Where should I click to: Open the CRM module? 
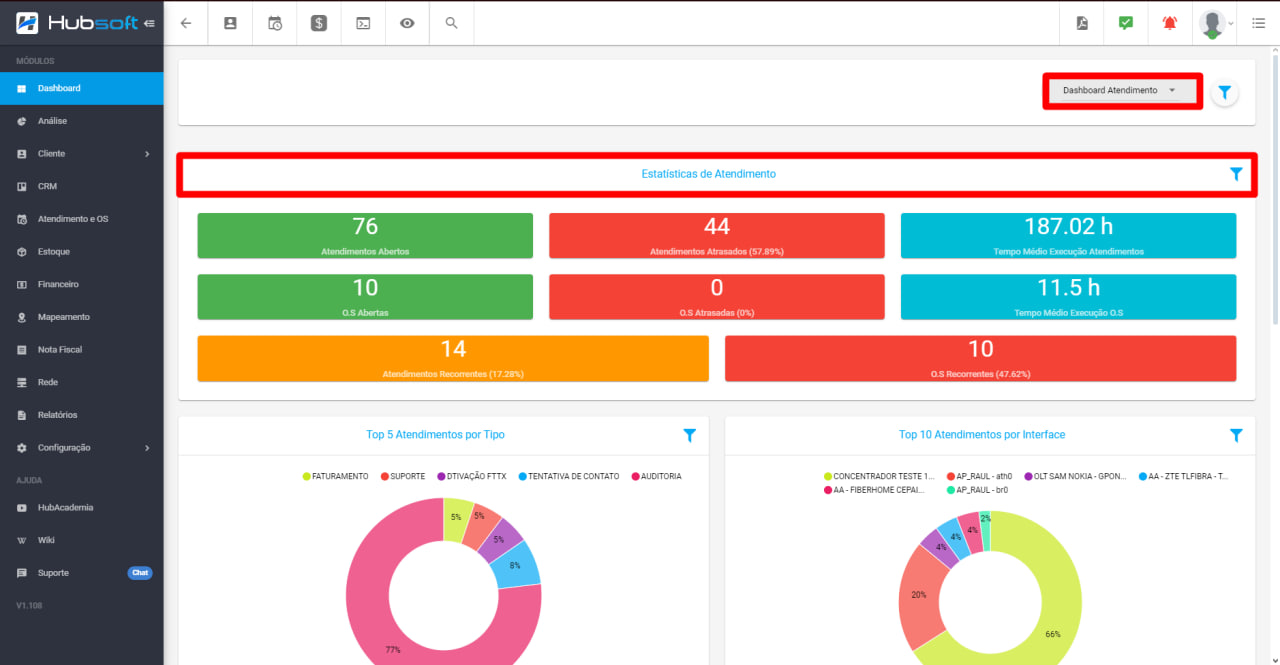point(81,186)
